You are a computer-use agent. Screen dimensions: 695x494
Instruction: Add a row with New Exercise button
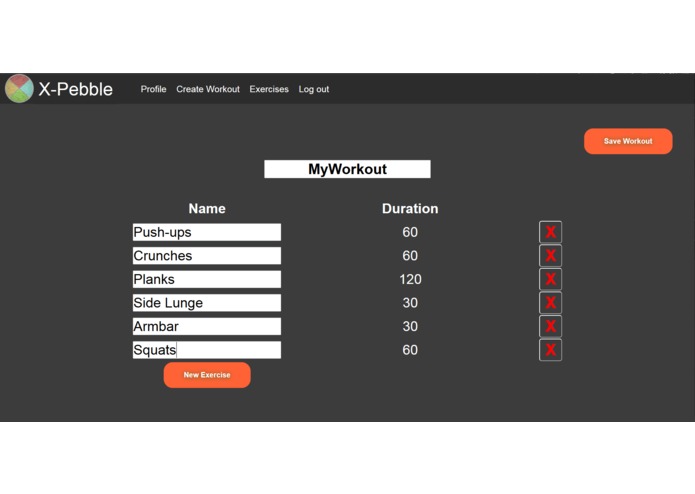[x=207, y=375]
